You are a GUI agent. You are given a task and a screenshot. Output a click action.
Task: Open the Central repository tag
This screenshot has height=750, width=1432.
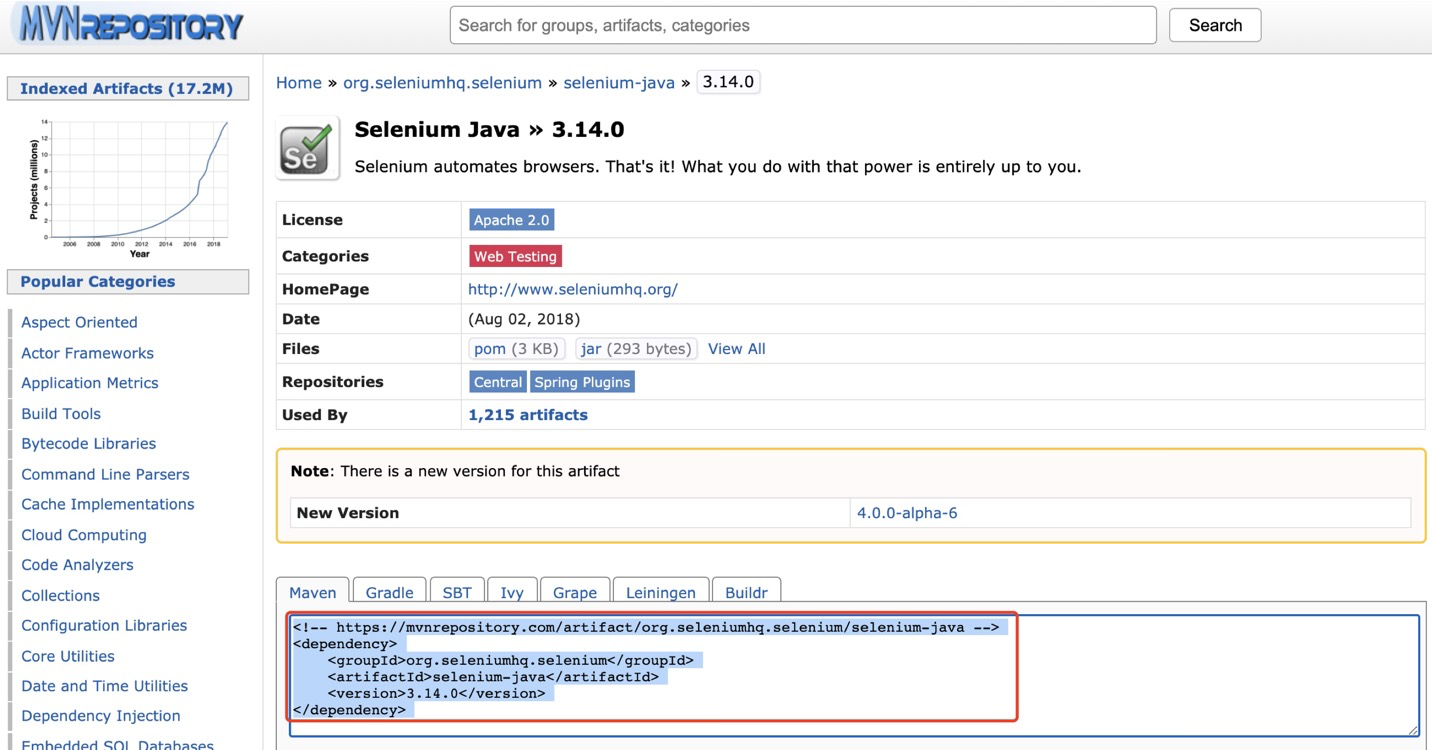point(498,382)
